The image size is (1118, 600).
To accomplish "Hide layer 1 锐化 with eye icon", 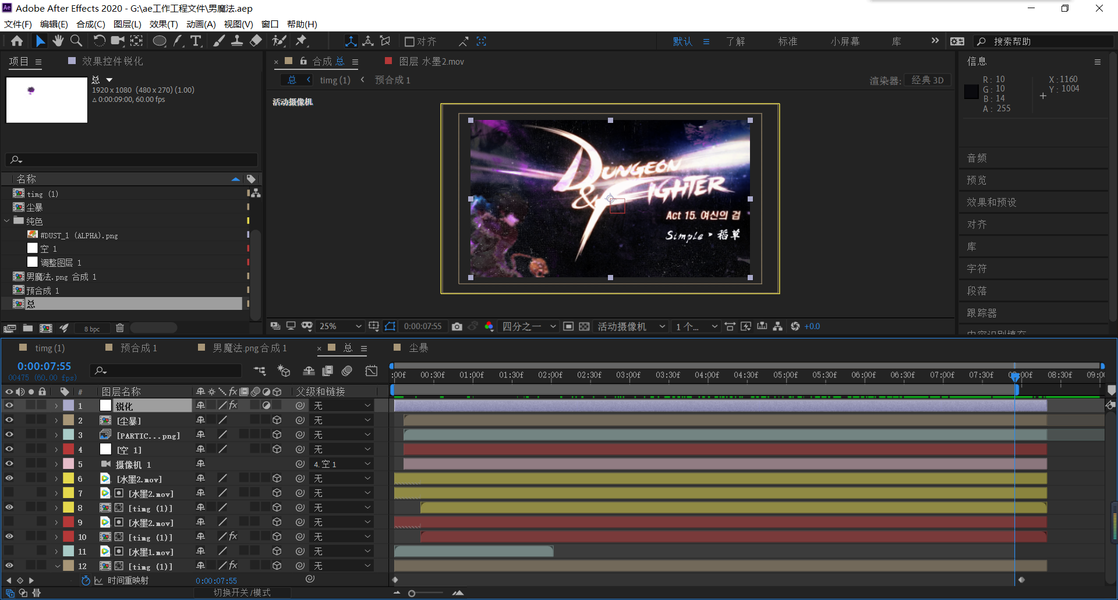I will (x=9, y=405).
